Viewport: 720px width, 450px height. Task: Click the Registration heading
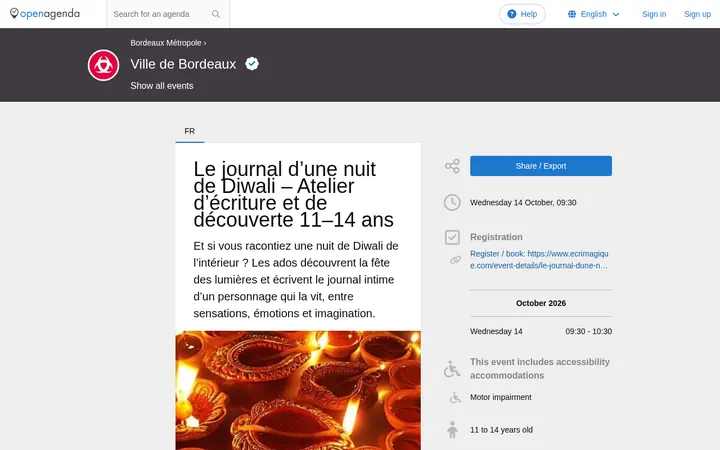coord(496,237)
